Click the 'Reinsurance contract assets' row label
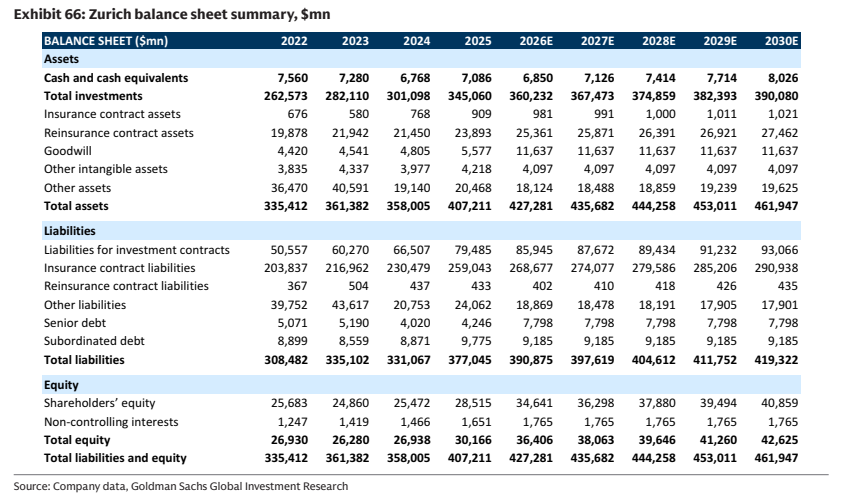Viewport: 843px width, 500px height. pos(119,133)
